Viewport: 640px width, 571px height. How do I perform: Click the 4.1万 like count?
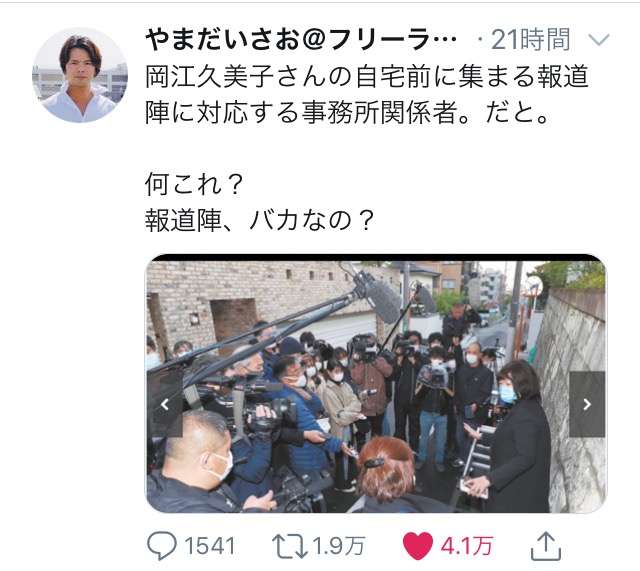pyautogui.click(x=467, y=546)
